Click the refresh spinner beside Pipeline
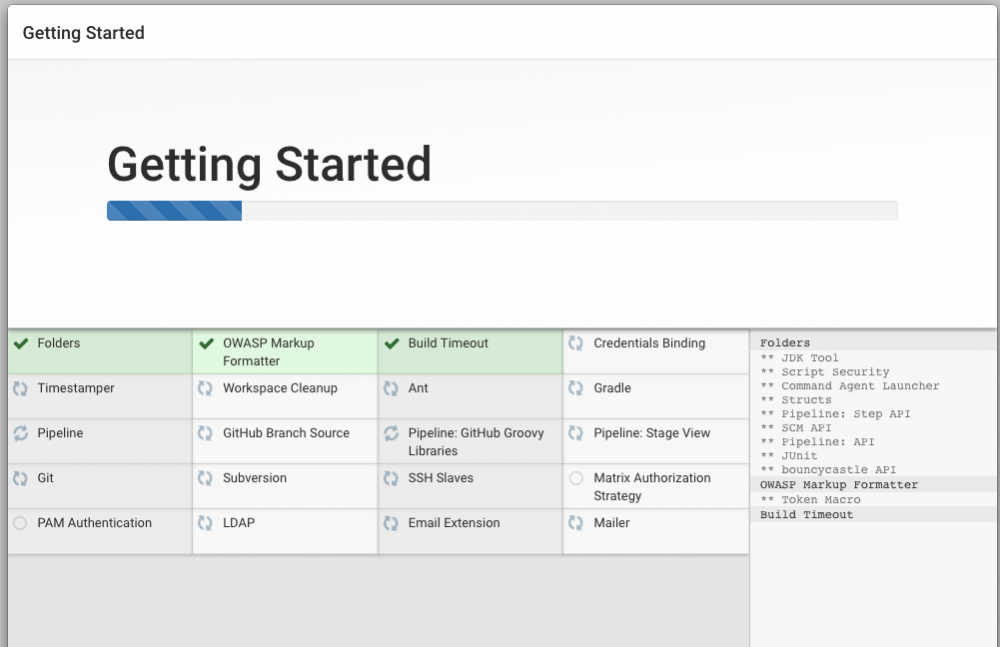The width and height of the screenshot is (1000, 647). click(21, 433)
